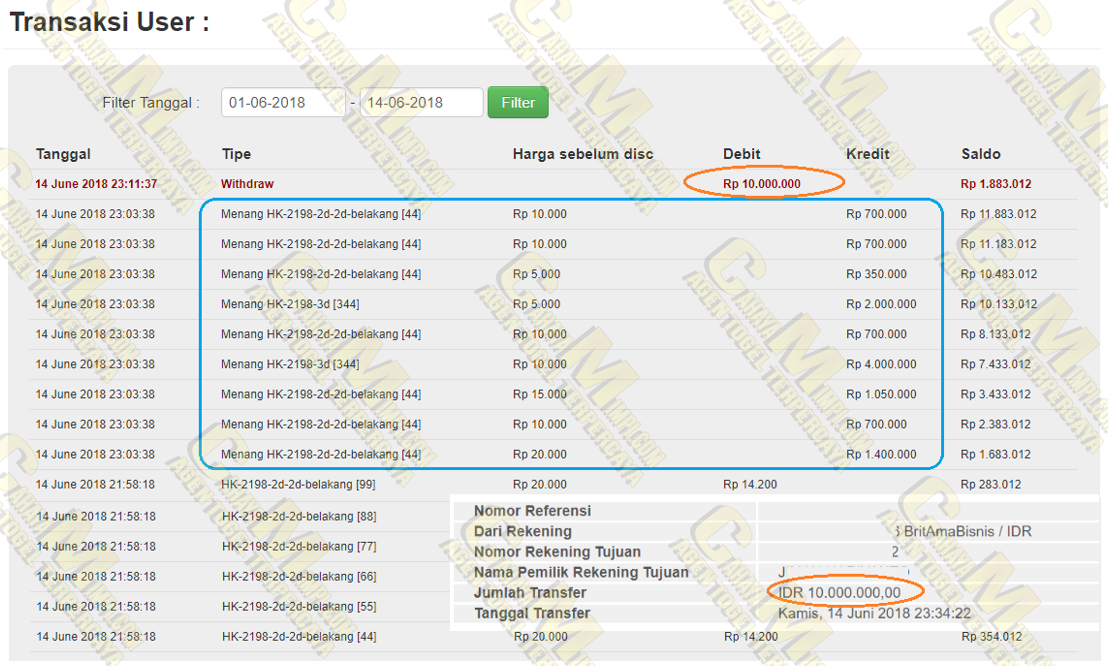Click the Rp 2.000.000 kredit value
The image size is (1108, 666).
881,304
